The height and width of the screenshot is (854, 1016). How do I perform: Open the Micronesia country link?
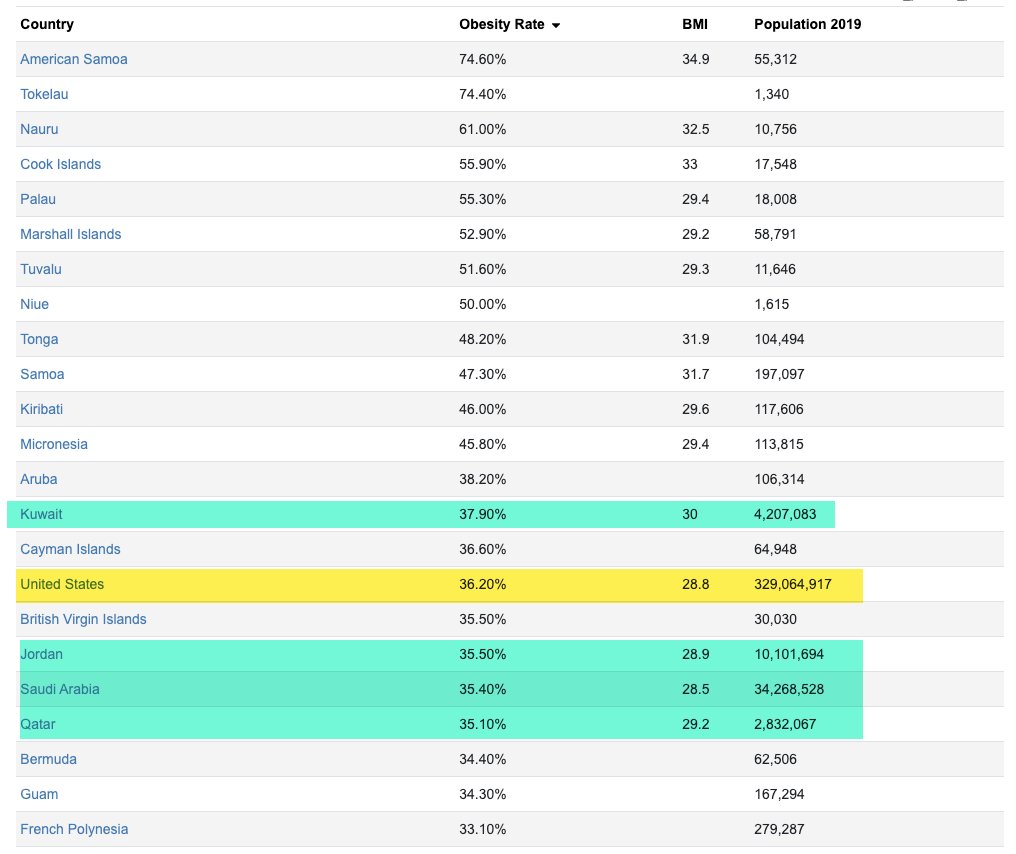(x=54, y=444)
